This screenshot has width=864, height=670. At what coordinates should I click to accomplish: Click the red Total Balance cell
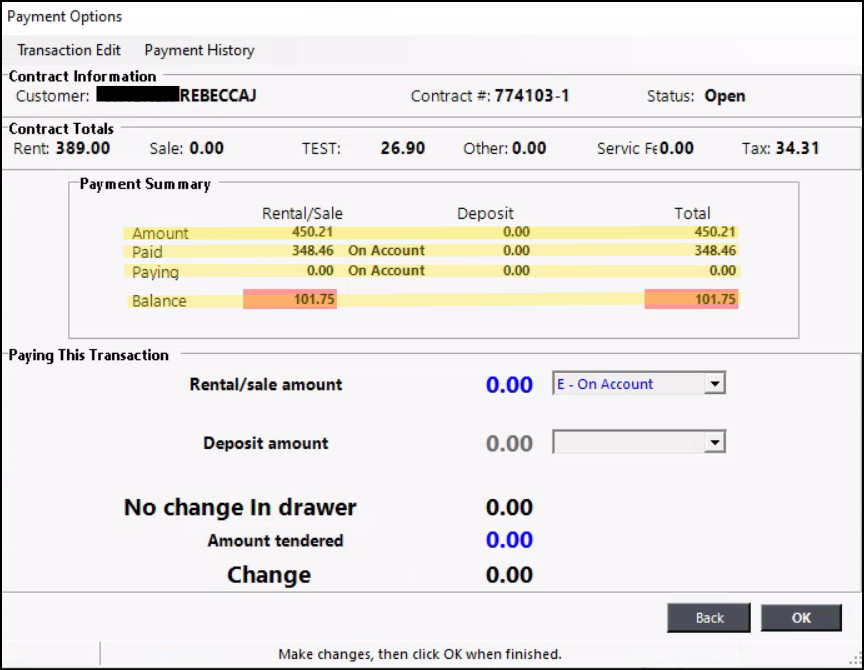692,299
